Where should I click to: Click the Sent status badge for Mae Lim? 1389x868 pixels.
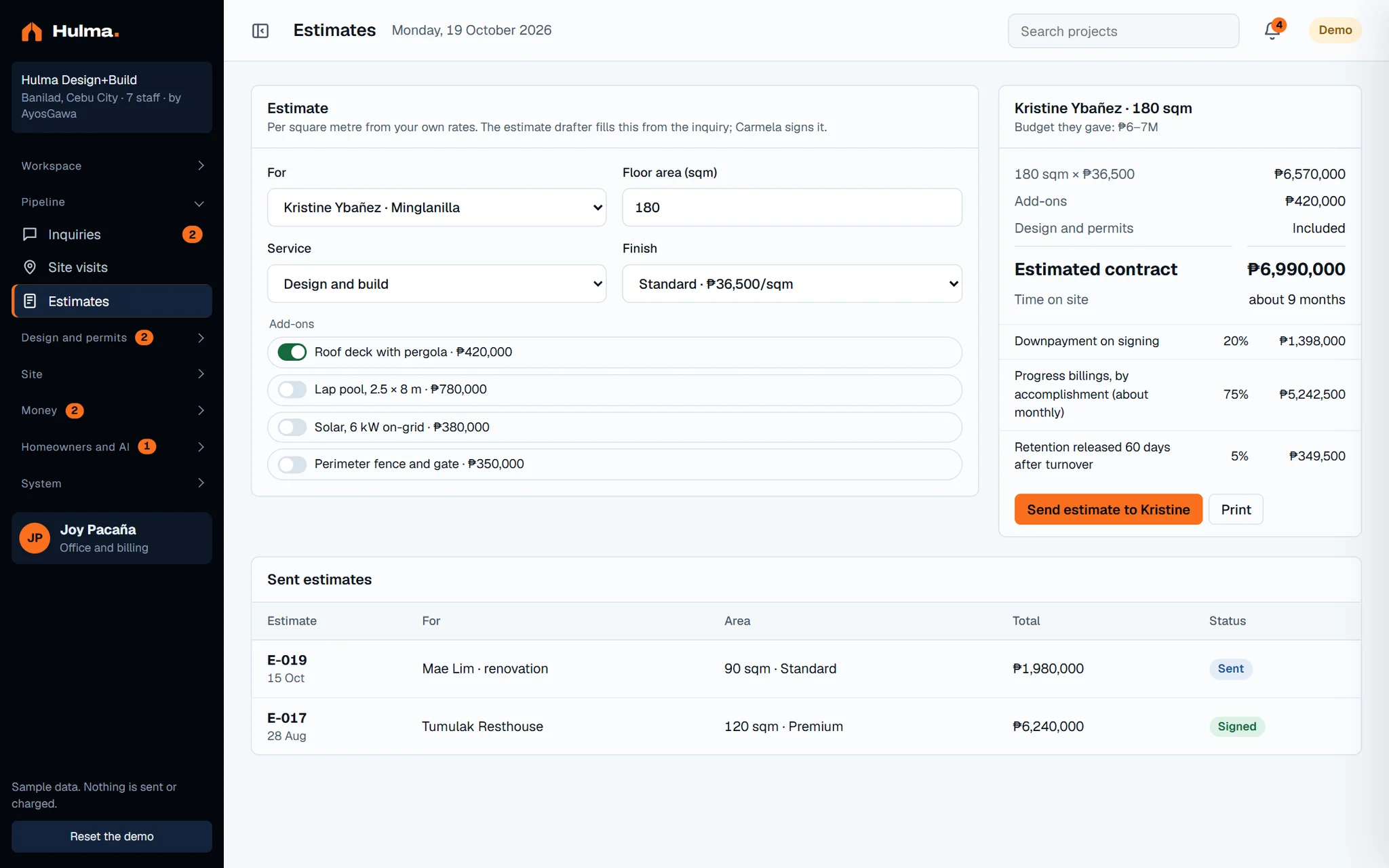(x=1230, y=669)
